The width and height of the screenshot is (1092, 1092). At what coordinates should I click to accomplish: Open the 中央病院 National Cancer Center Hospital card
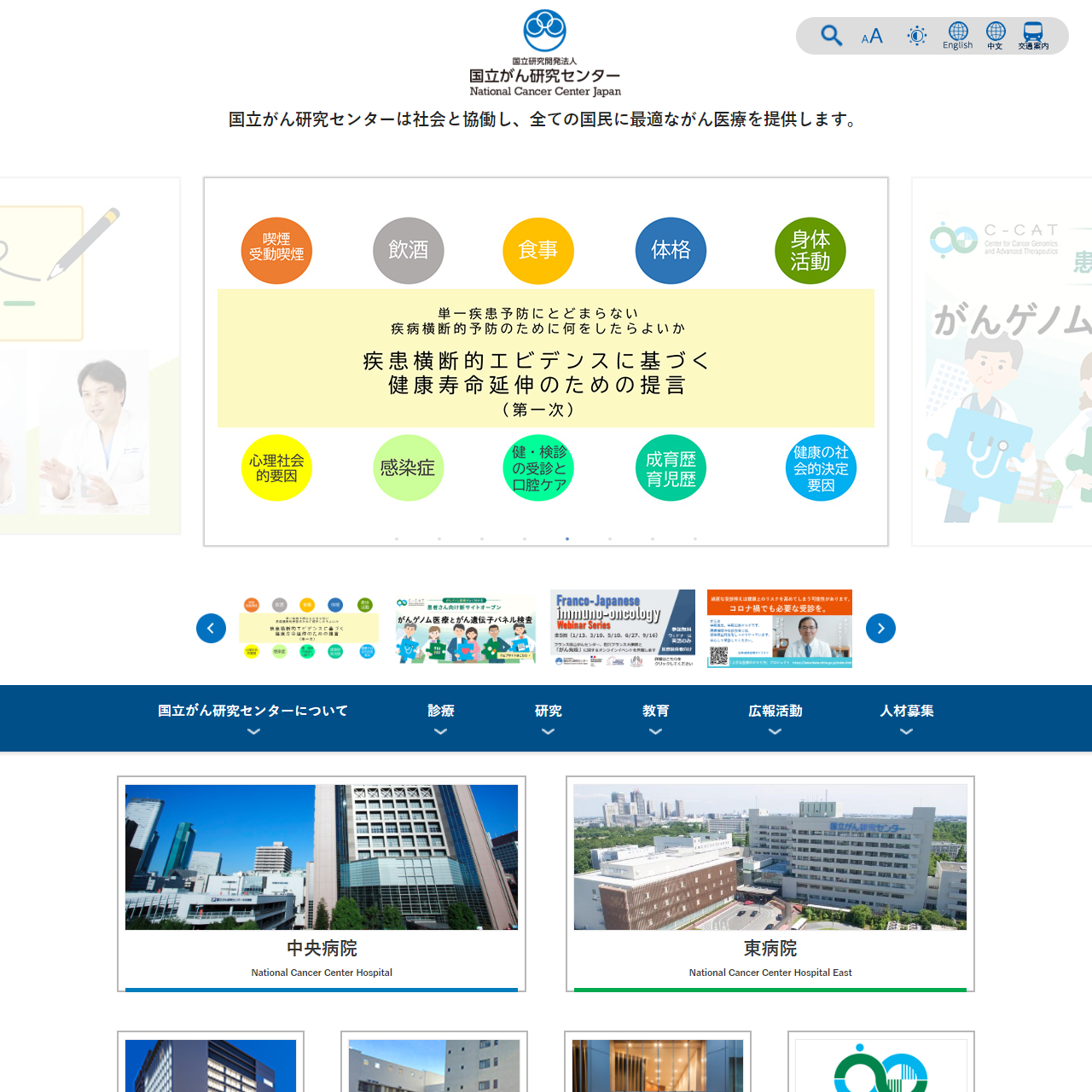(x=322, y=884)
